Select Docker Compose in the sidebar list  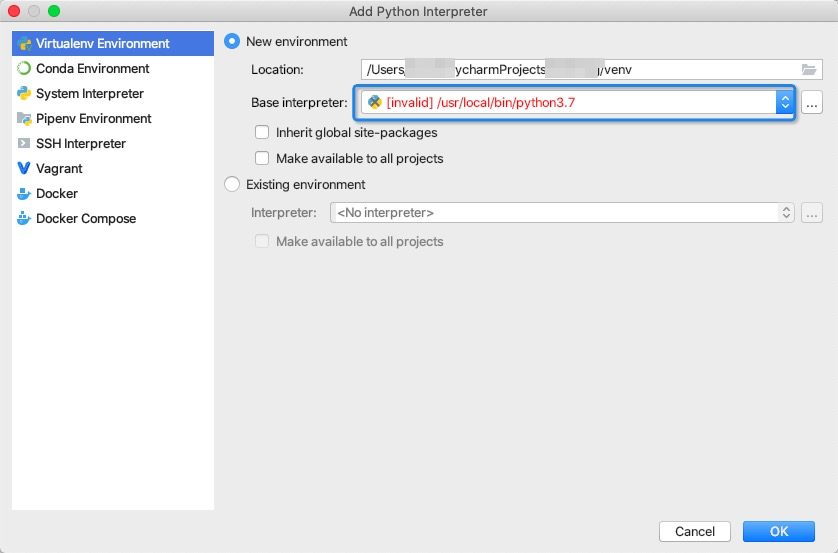click(85, 219)
